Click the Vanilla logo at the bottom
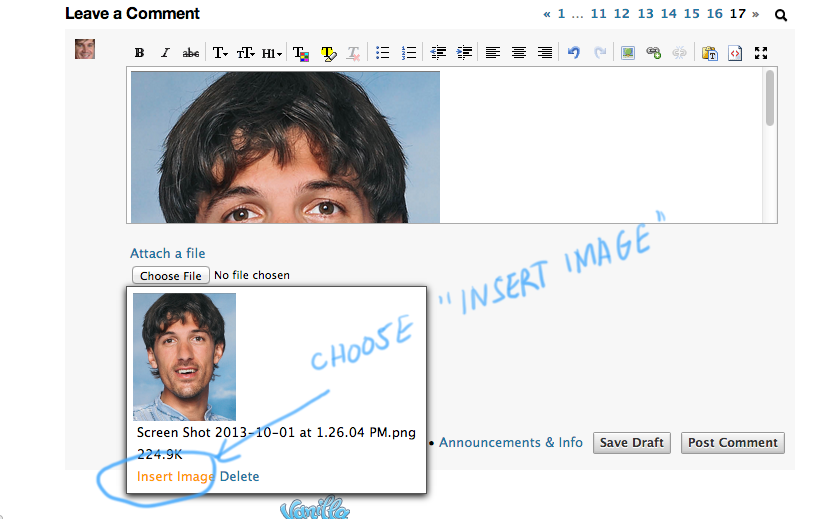822x519 pixels. [x=315, y=507]
